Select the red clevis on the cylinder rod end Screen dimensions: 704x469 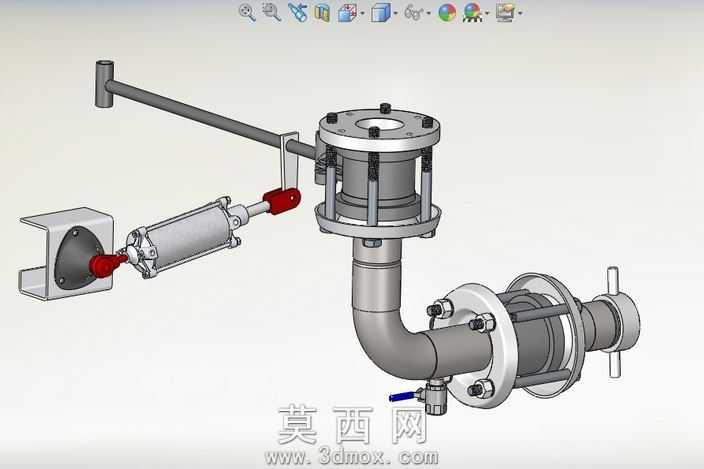(x=282, y=201)
